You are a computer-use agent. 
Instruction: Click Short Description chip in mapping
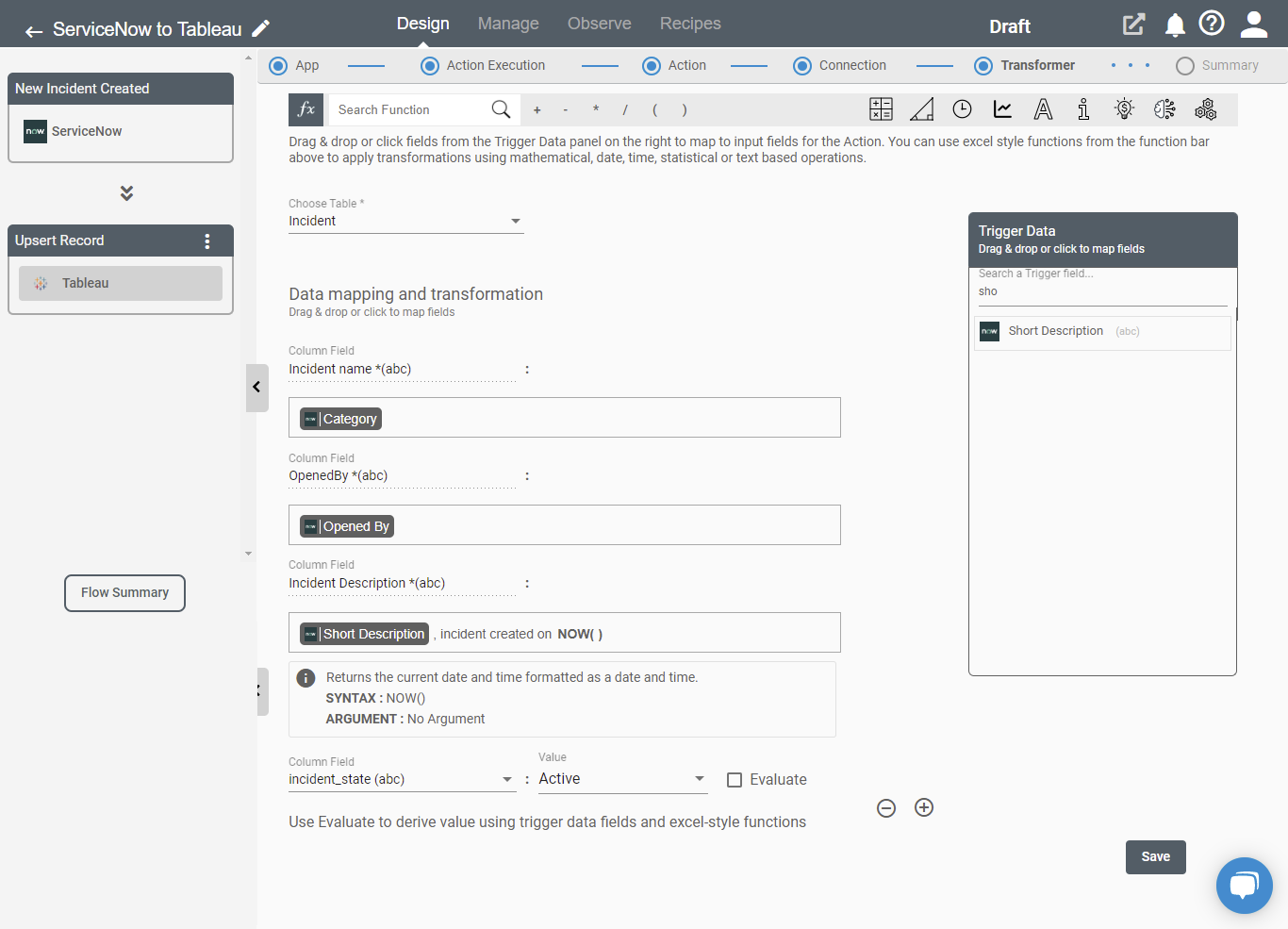(364, 634)
